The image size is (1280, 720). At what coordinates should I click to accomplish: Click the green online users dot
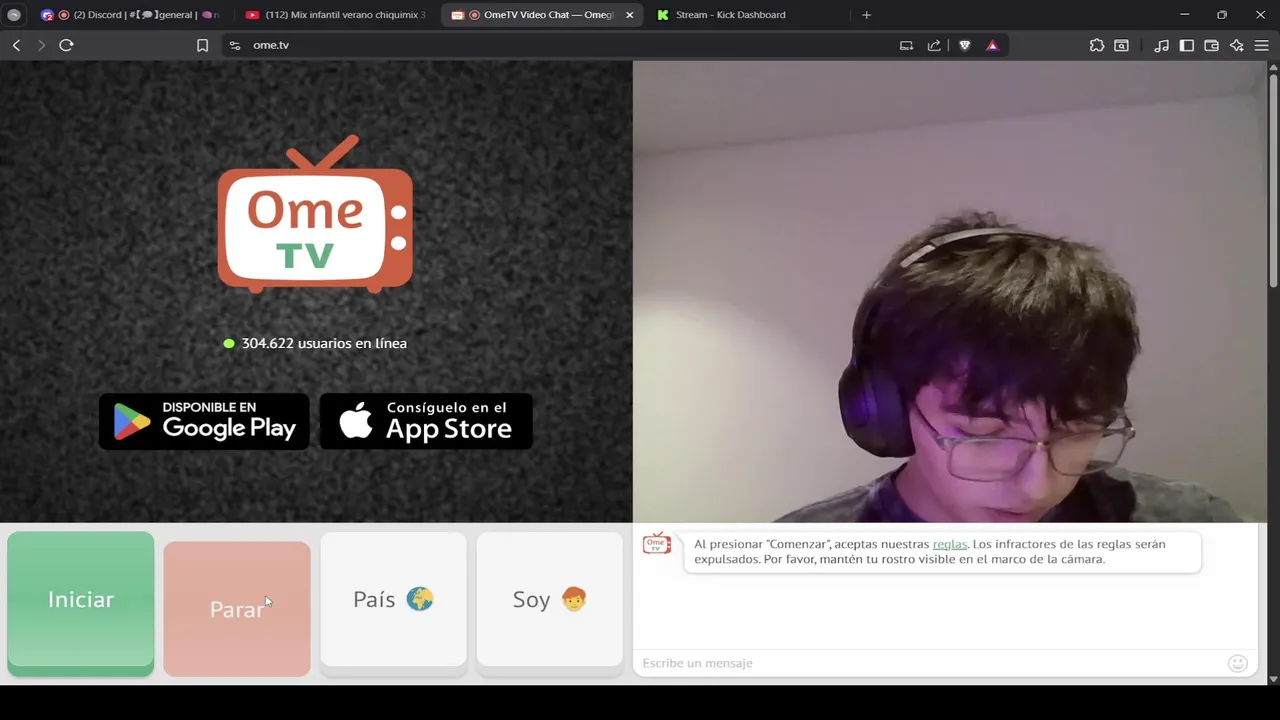pyautogui.click(x=229, y=343)
